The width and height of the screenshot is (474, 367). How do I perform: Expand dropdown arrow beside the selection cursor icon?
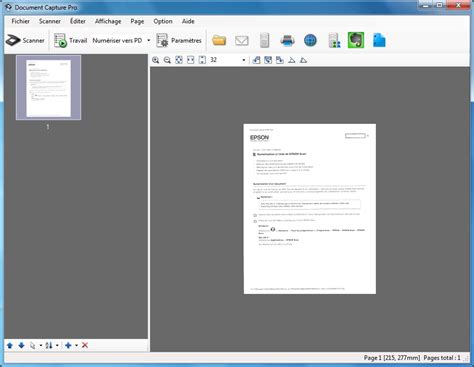[x=41, y=345]
